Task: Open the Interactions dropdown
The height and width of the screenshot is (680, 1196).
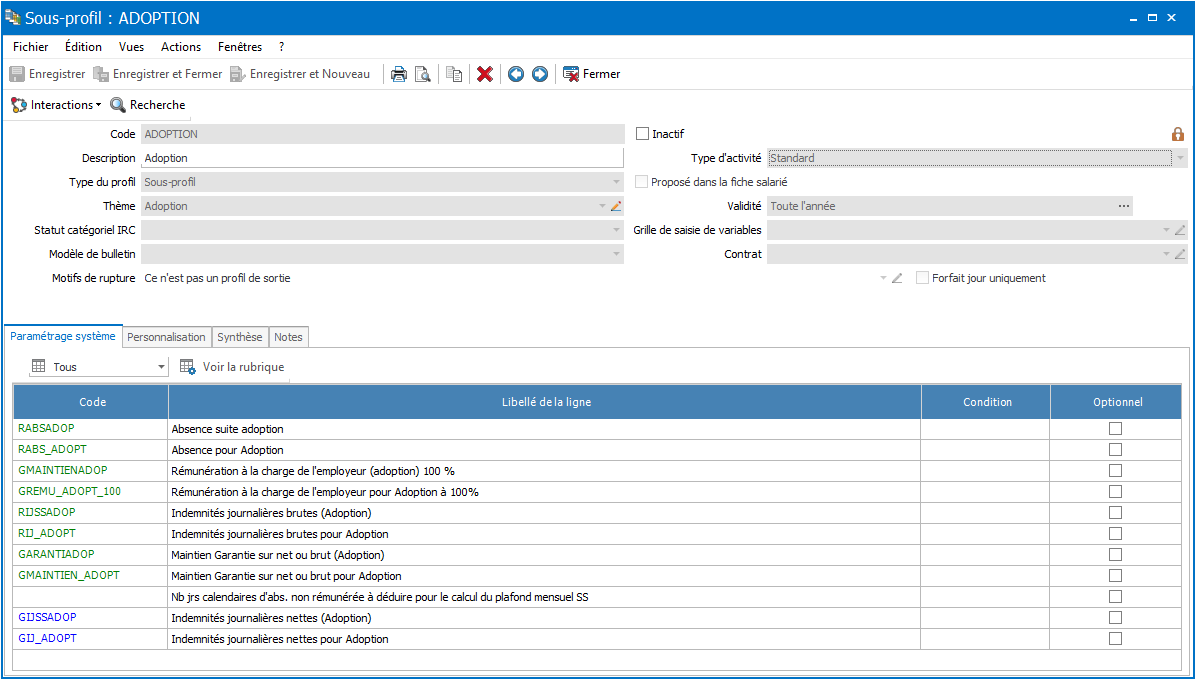Action: coord(56,104)
